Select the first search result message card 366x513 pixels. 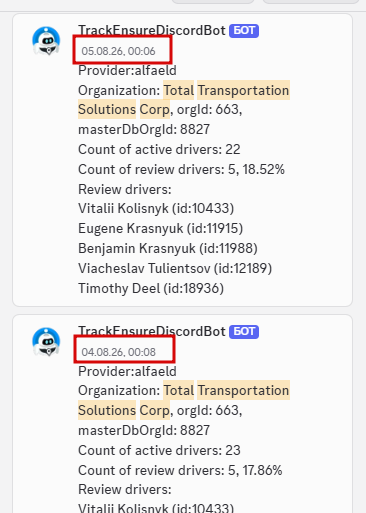(182, 160)
